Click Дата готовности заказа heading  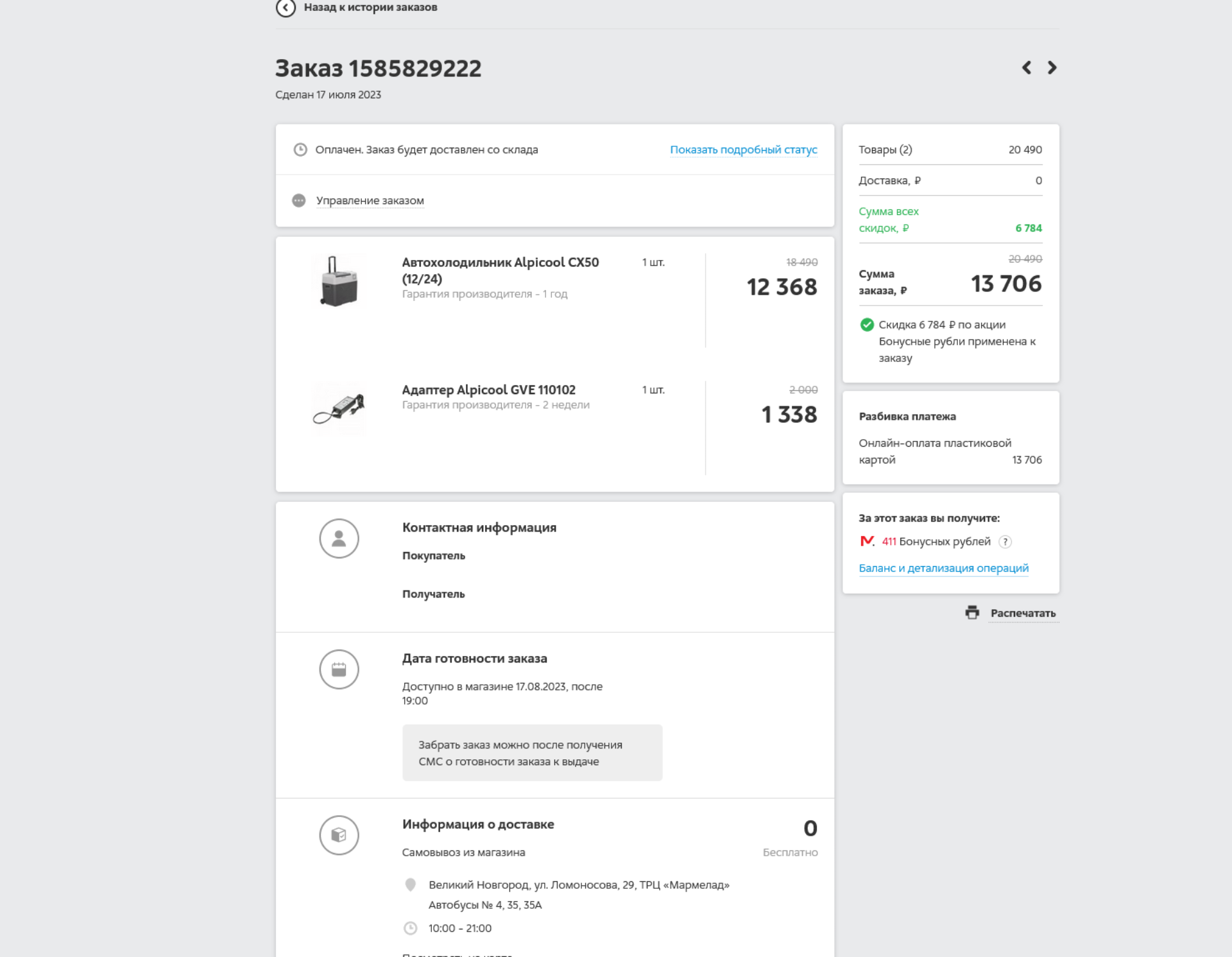click(475, 659)
